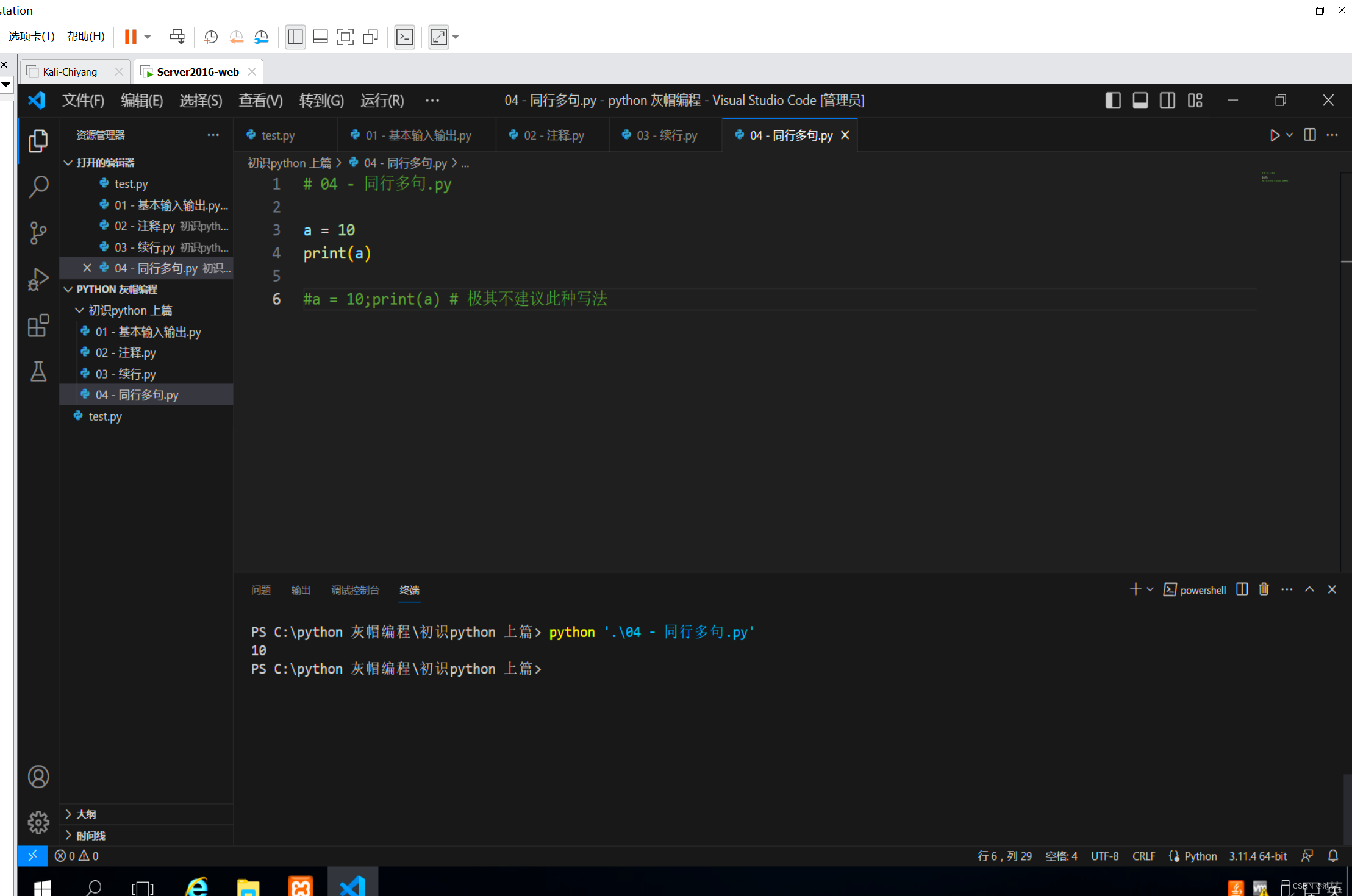Click the code minimap preview
This screenshot has height=896, width=1352.
1275,177
